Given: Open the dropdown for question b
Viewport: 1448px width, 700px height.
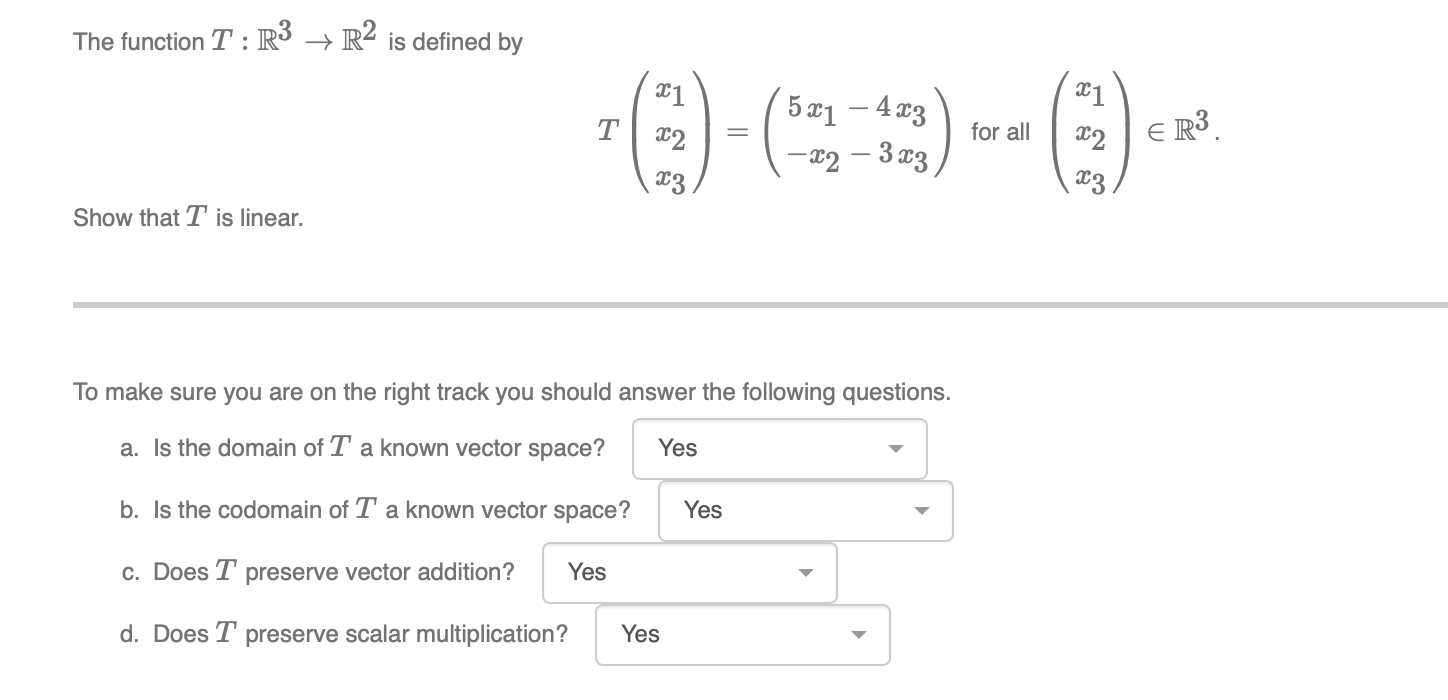Looking at the screenshot, I should point(805,511).
